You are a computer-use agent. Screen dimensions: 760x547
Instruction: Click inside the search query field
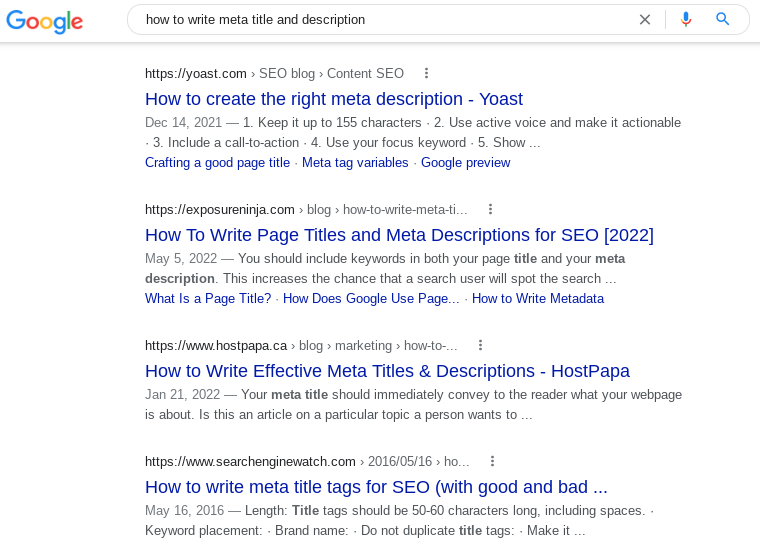point(380,19)
